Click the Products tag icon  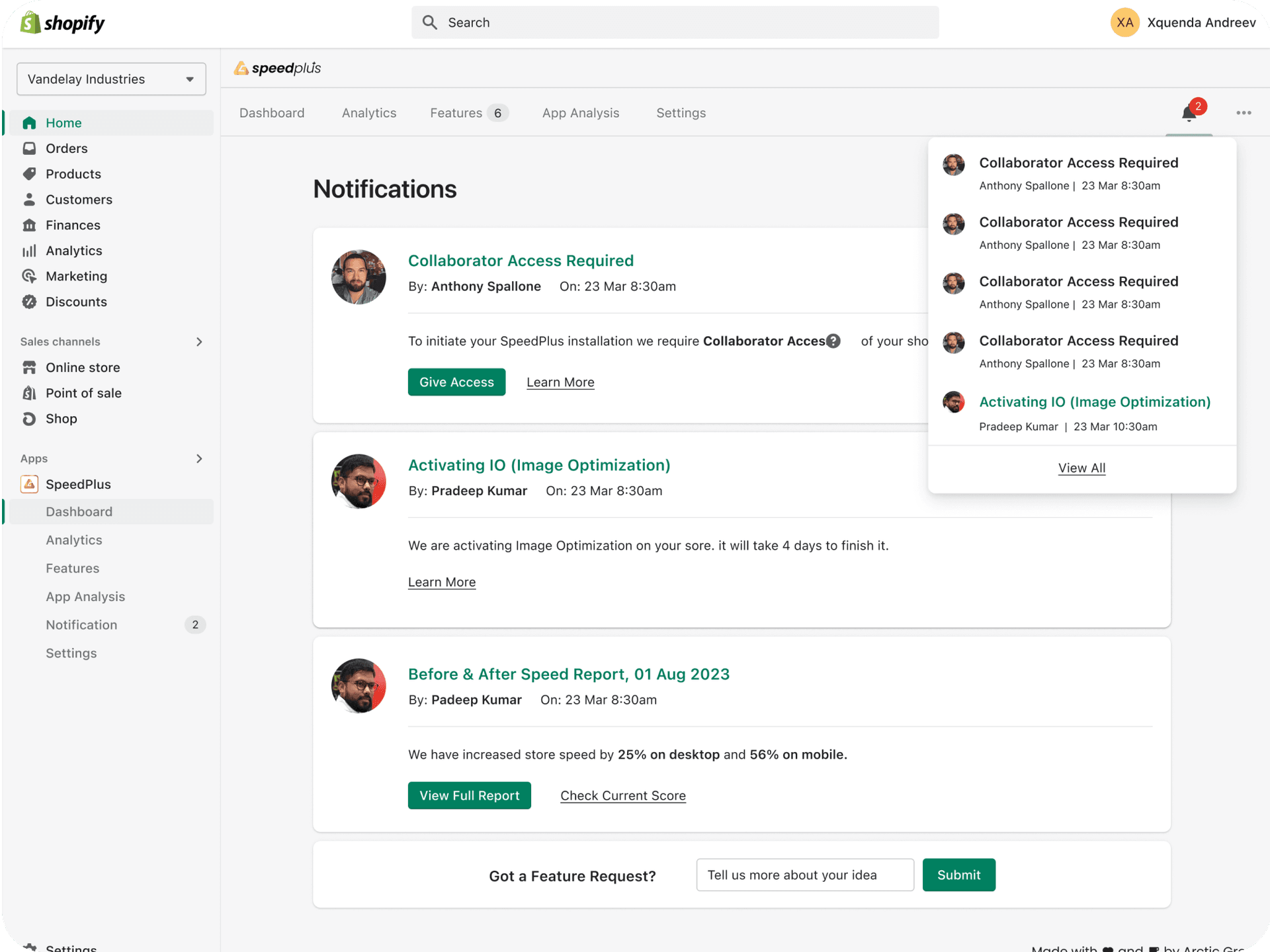[x=29, y=174]
